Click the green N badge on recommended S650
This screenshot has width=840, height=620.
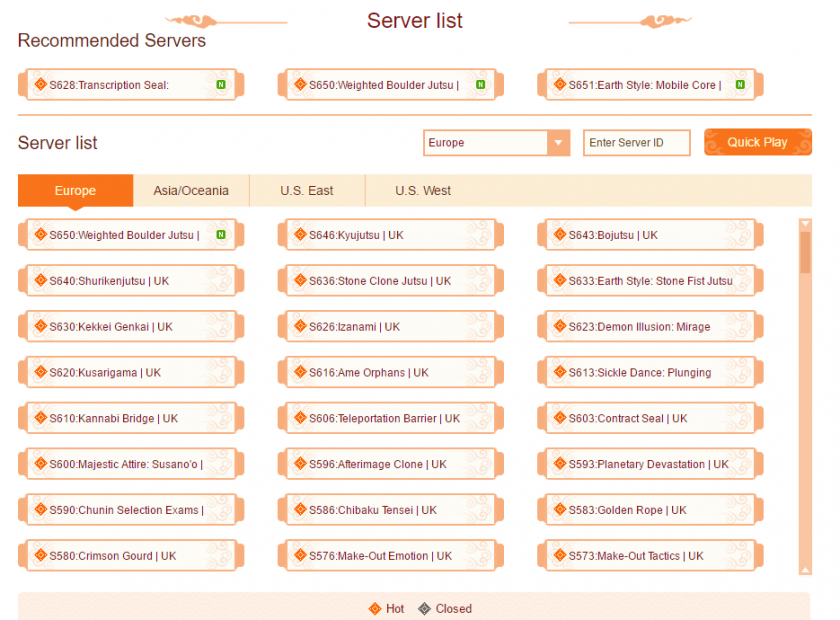(480, 85)
